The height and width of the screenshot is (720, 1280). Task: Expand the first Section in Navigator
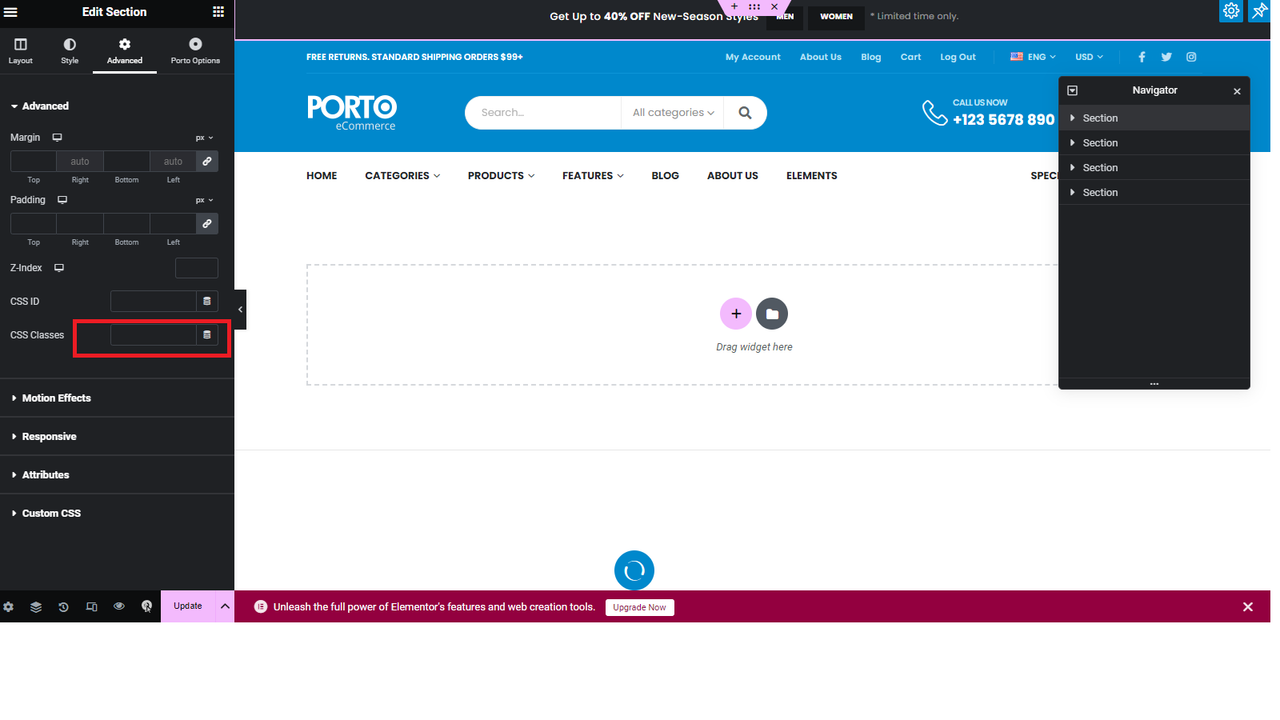[1073, 118]
